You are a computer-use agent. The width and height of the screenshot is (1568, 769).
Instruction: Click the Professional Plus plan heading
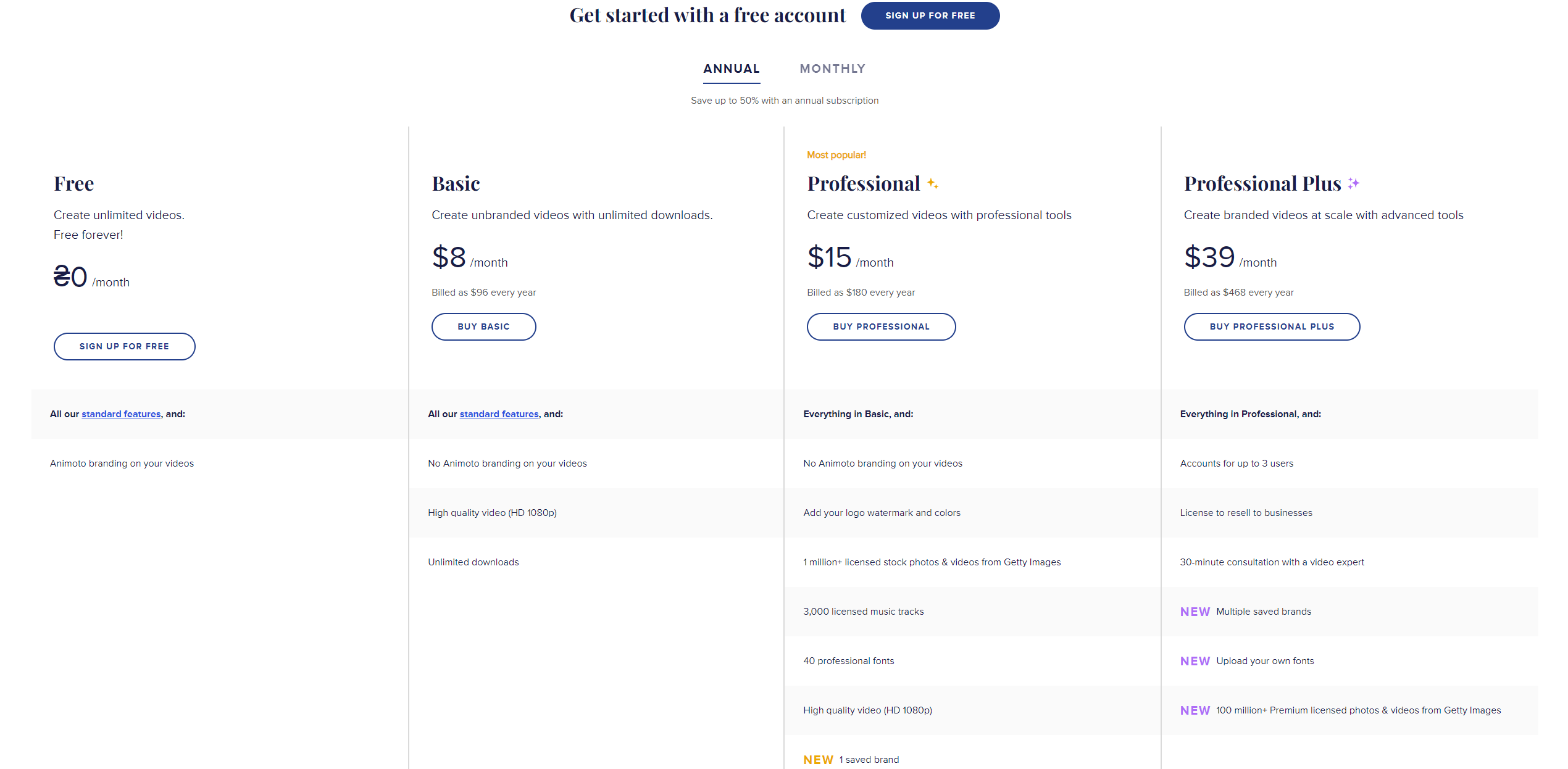1262,183
